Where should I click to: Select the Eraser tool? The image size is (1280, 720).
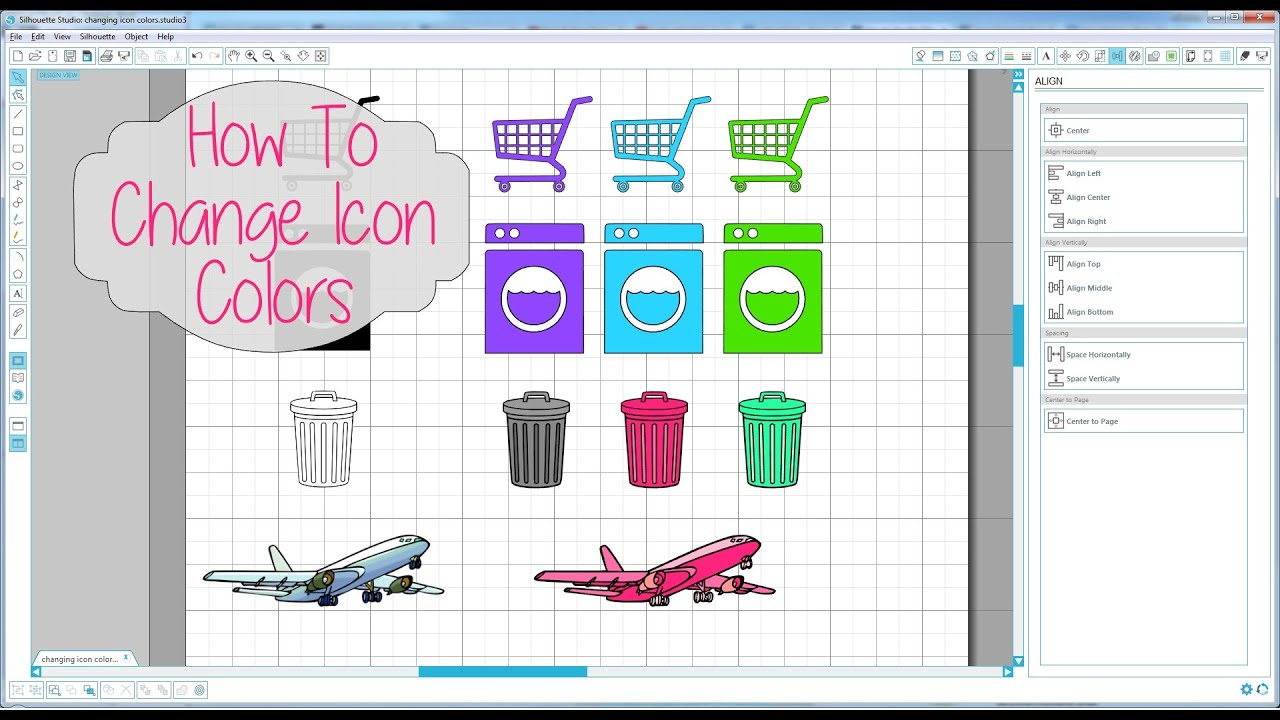(x=17, y=311)
